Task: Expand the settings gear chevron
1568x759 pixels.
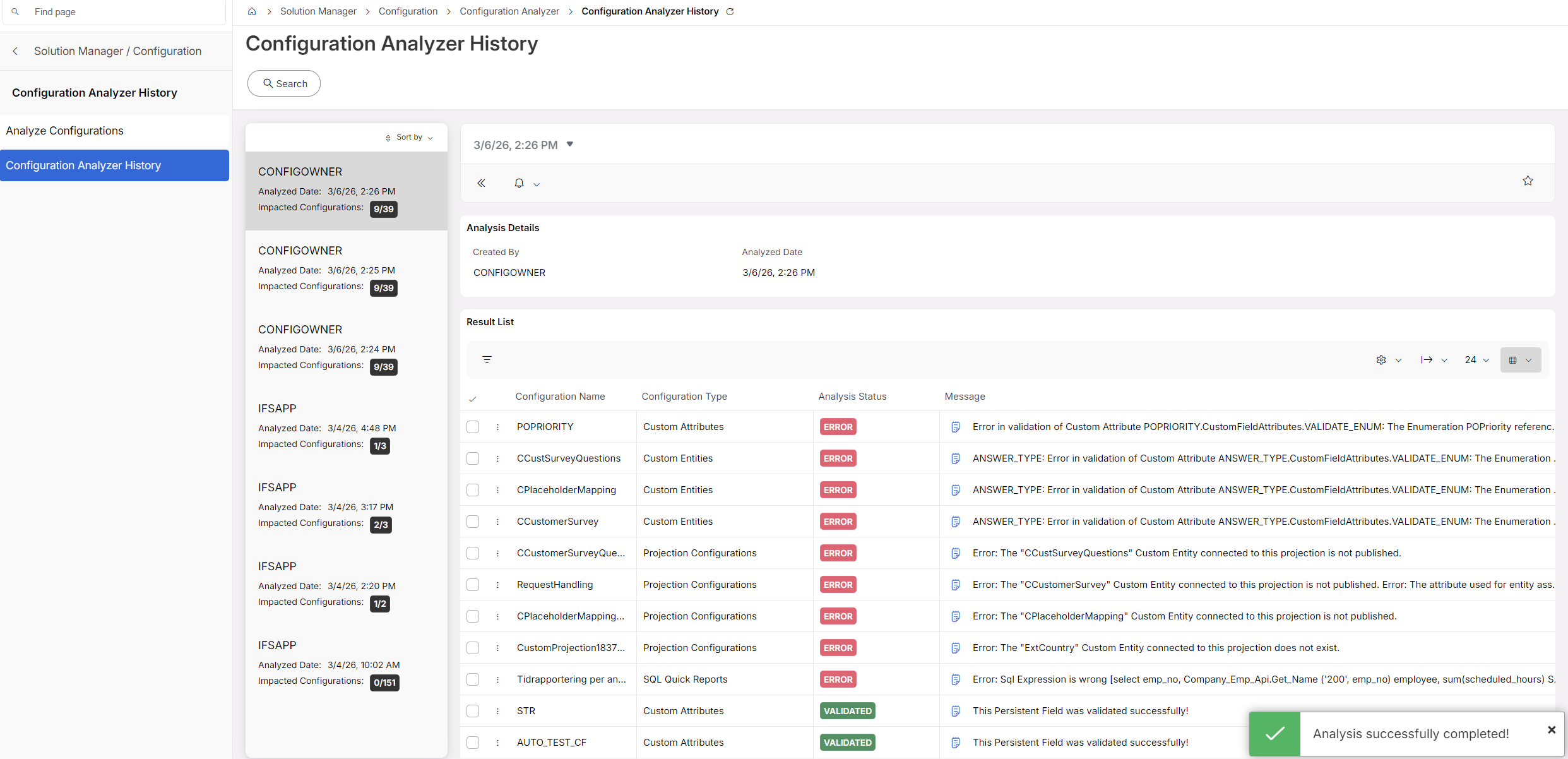Action: point(1398,361)
